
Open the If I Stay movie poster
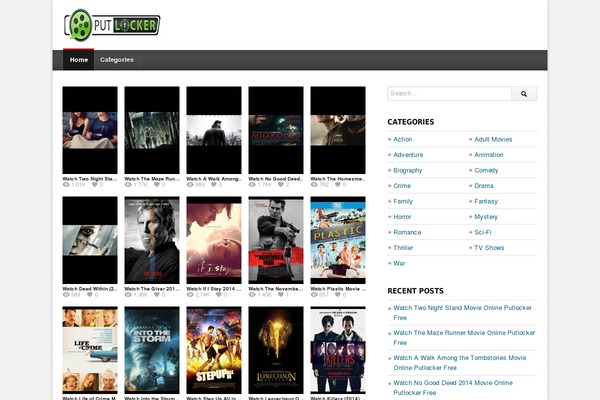pyautogui.click(x=214, y=240)
